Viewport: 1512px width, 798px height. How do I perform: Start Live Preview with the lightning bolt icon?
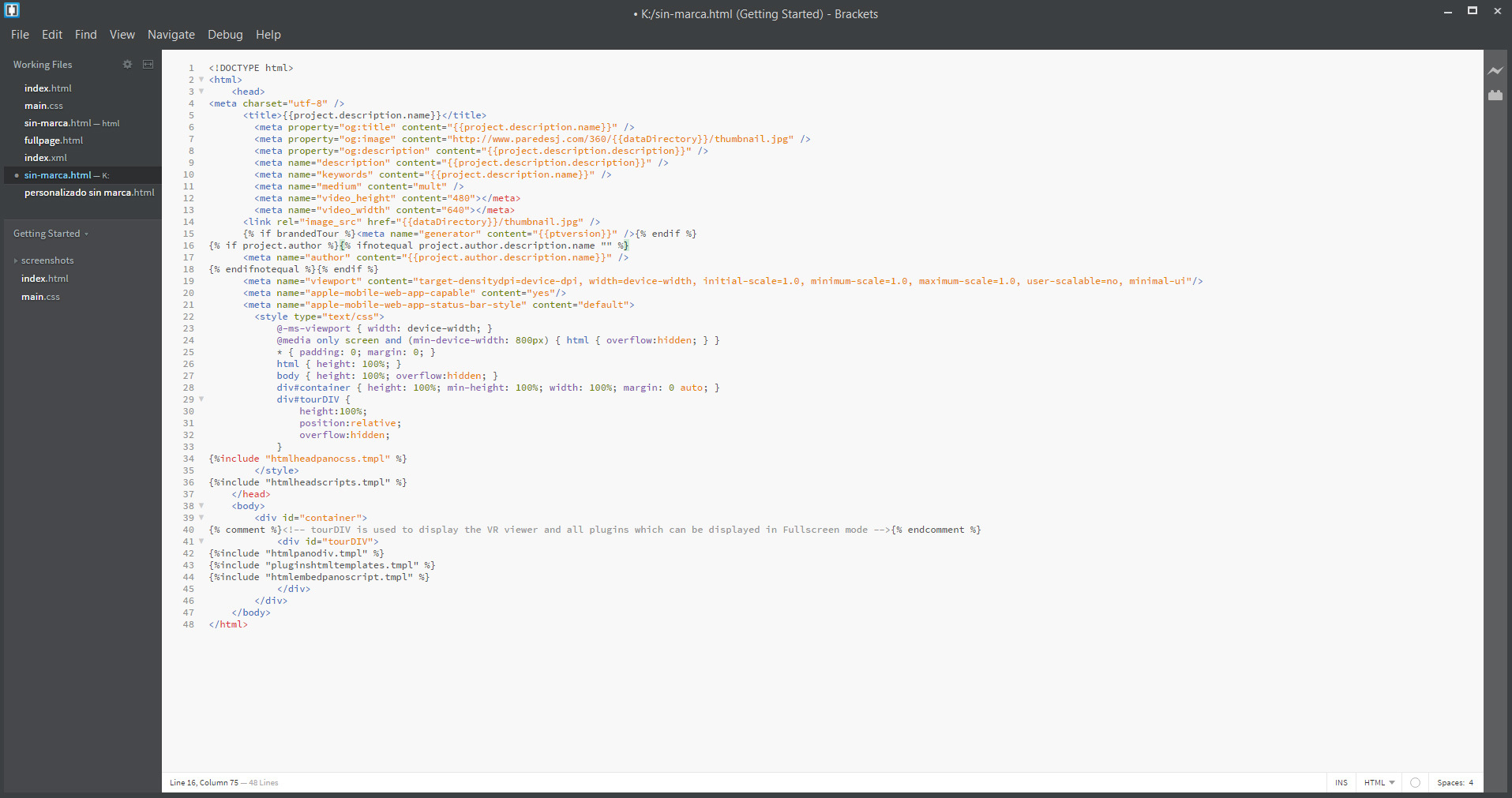point(1495,71)
